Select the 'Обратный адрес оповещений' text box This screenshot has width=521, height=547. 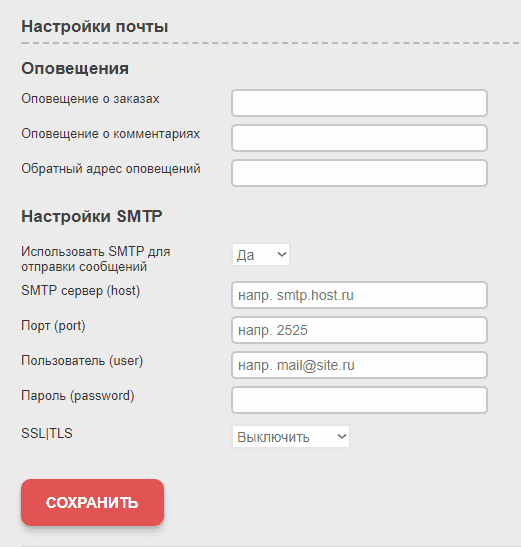359,173
